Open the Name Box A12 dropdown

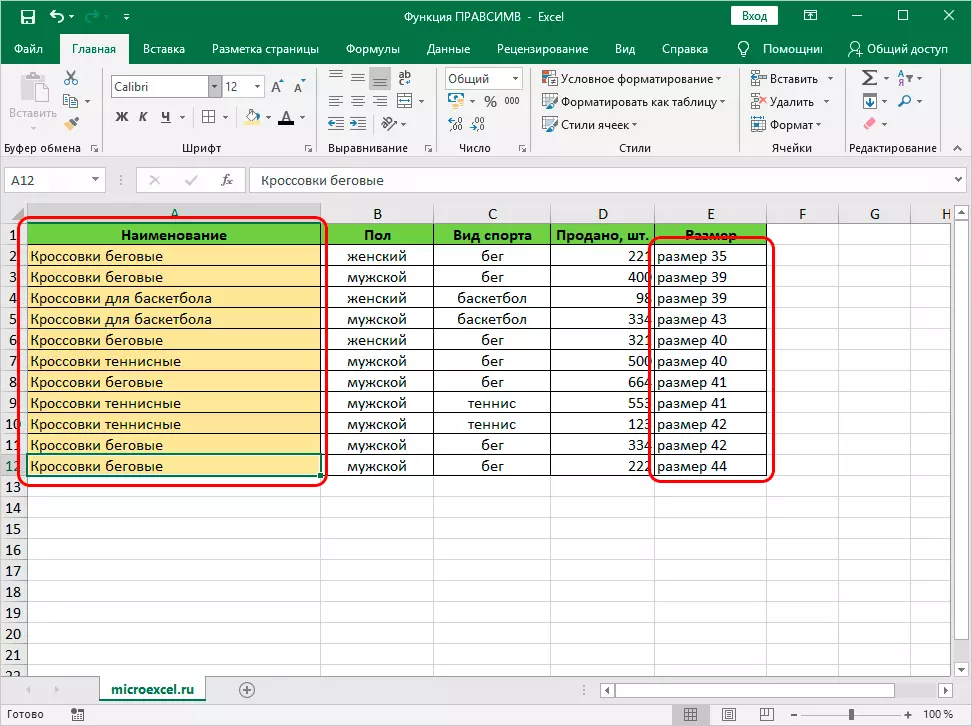95,180
